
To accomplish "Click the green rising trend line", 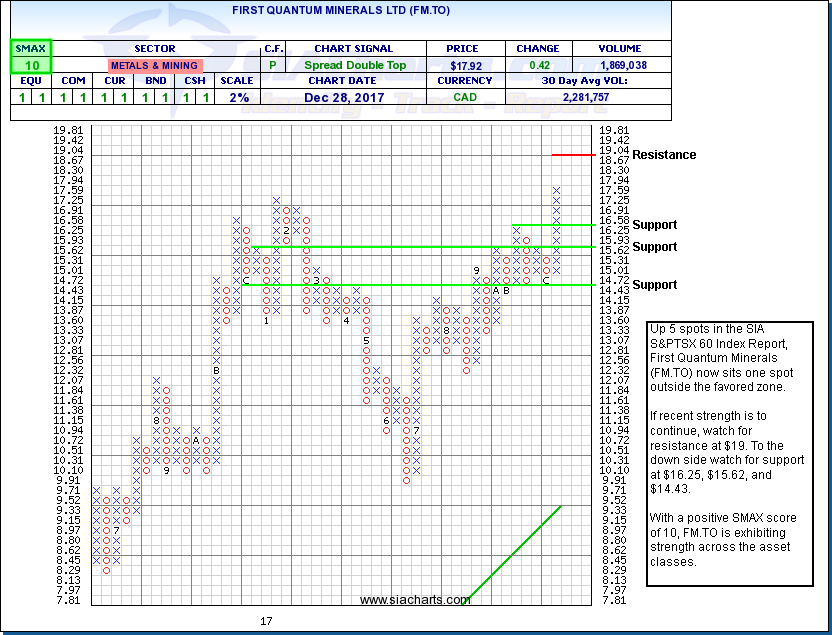I will tap(515, 553).
